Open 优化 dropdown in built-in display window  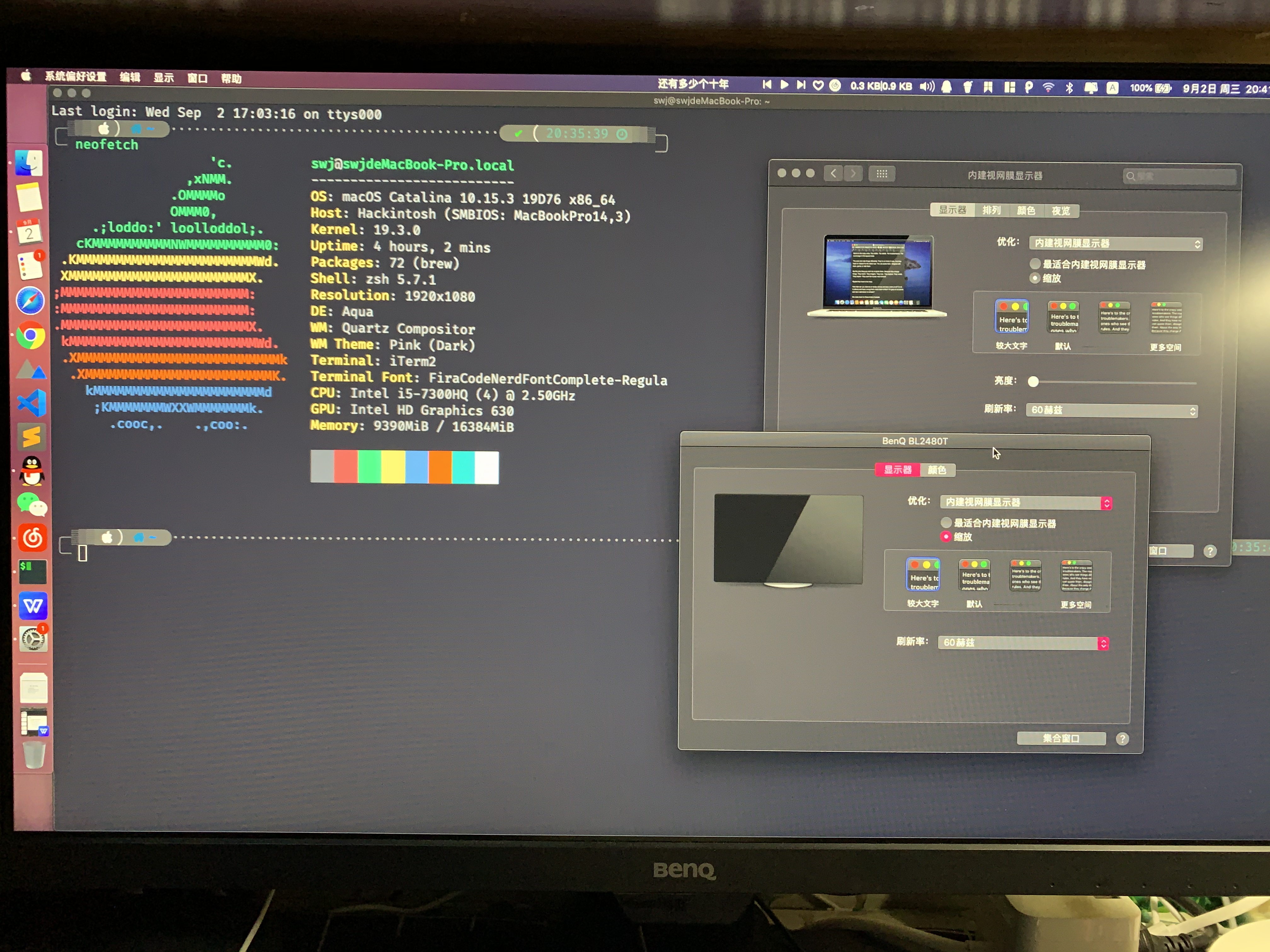1116,244
